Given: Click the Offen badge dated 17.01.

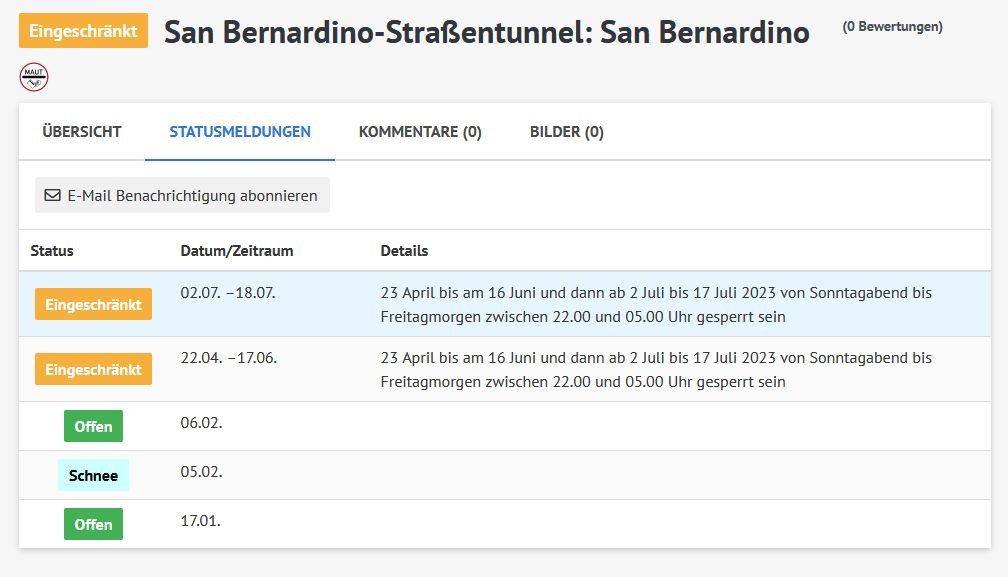Looking at the screenshot, I should click(x=93, y=524).
